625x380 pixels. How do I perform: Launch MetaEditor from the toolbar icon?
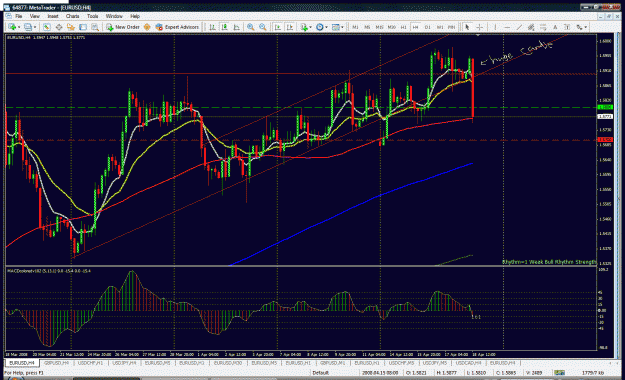click(147, 27)
